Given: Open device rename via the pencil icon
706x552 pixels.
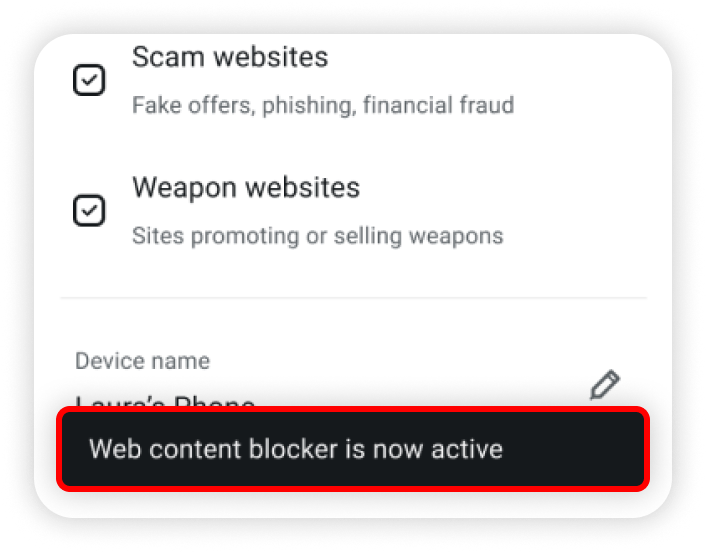Looking at the screenshot, I should pos(604,385).
